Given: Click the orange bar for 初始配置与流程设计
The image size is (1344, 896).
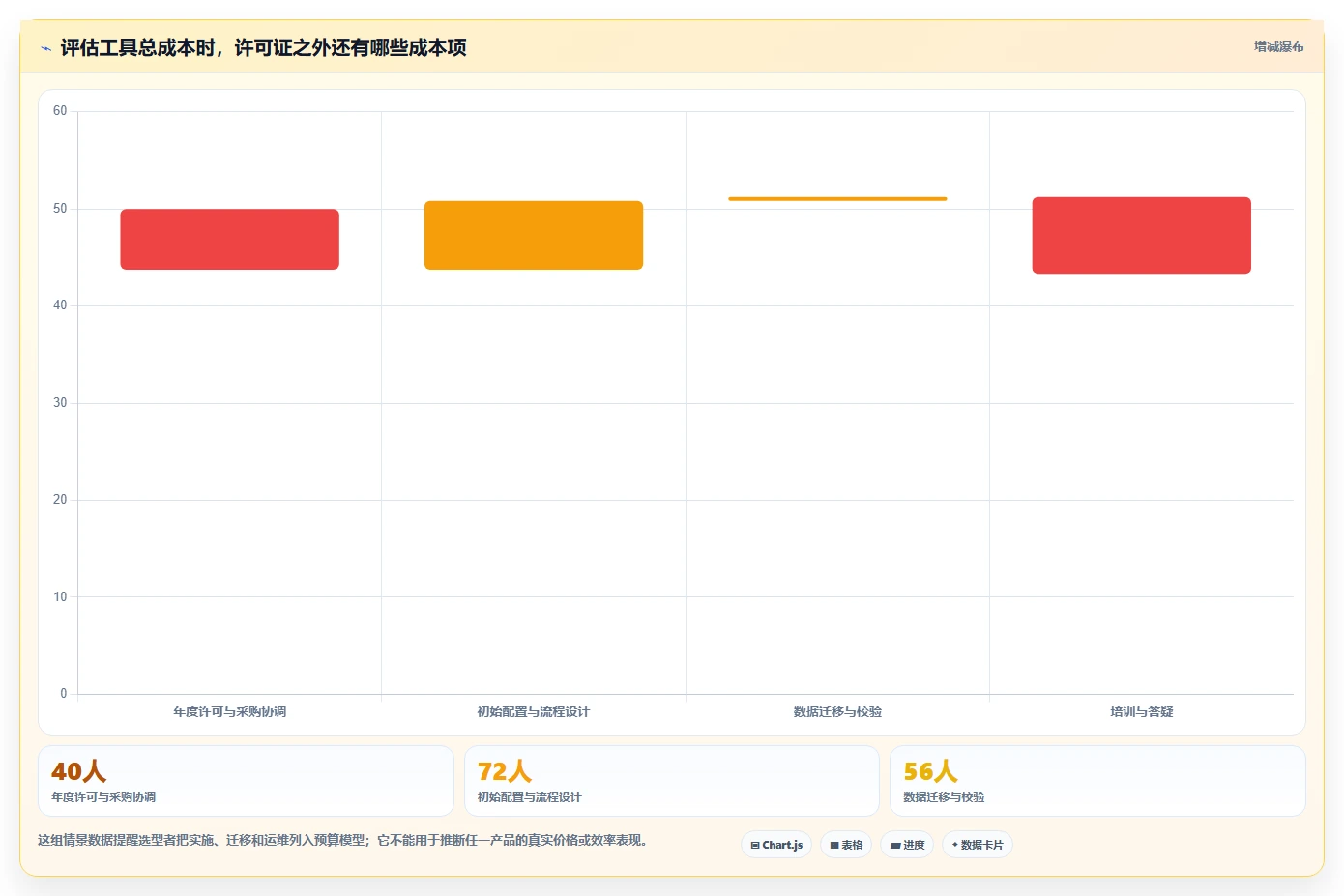Looking at the screenshot, I should [x=534, y=235].
